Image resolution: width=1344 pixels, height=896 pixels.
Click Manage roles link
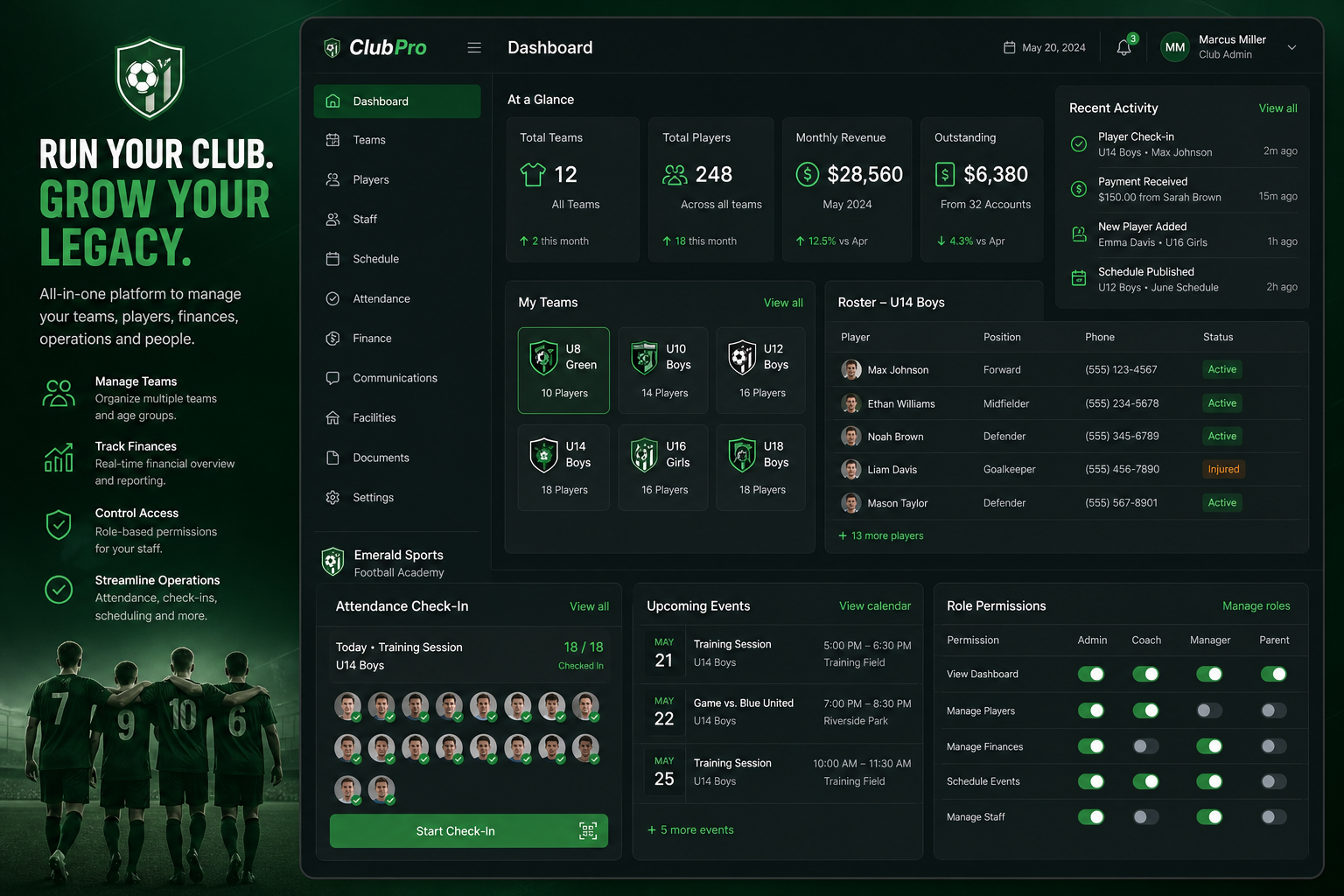pos(1256,605)
